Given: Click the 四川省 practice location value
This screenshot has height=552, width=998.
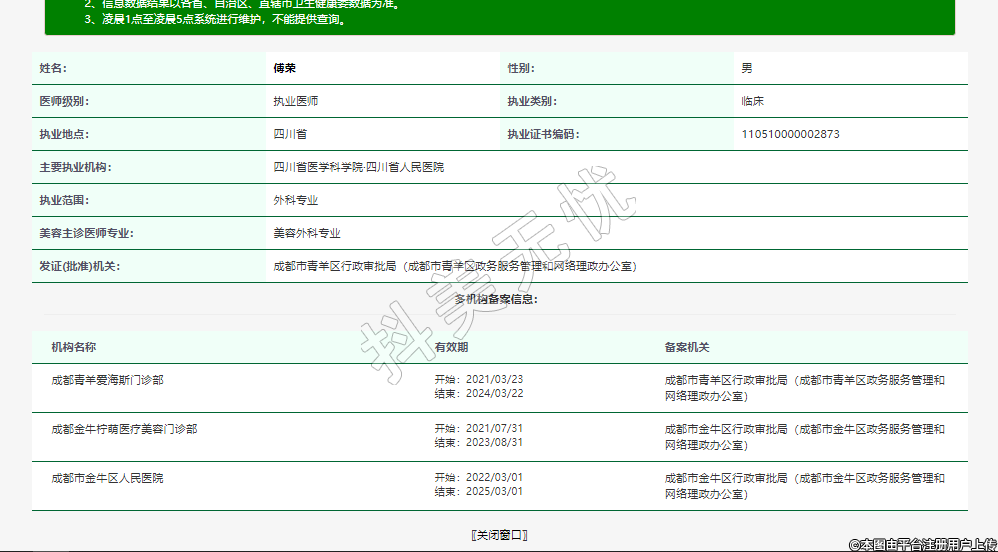Looking at the screenshot, I should [291, 134].
